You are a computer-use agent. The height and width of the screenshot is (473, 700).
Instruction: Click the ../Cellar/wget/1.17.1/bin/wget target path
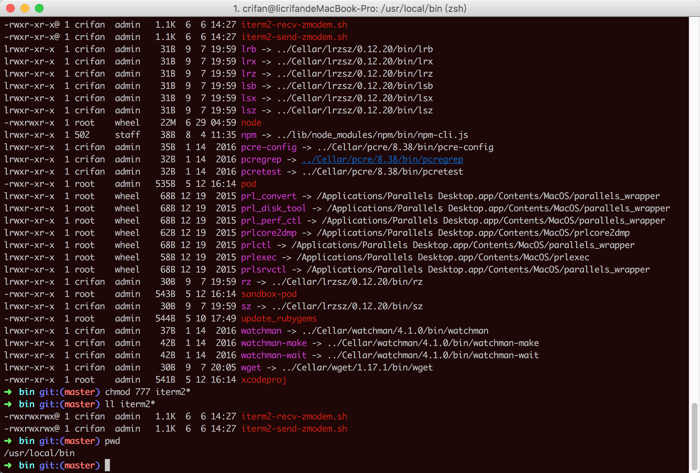357,368
